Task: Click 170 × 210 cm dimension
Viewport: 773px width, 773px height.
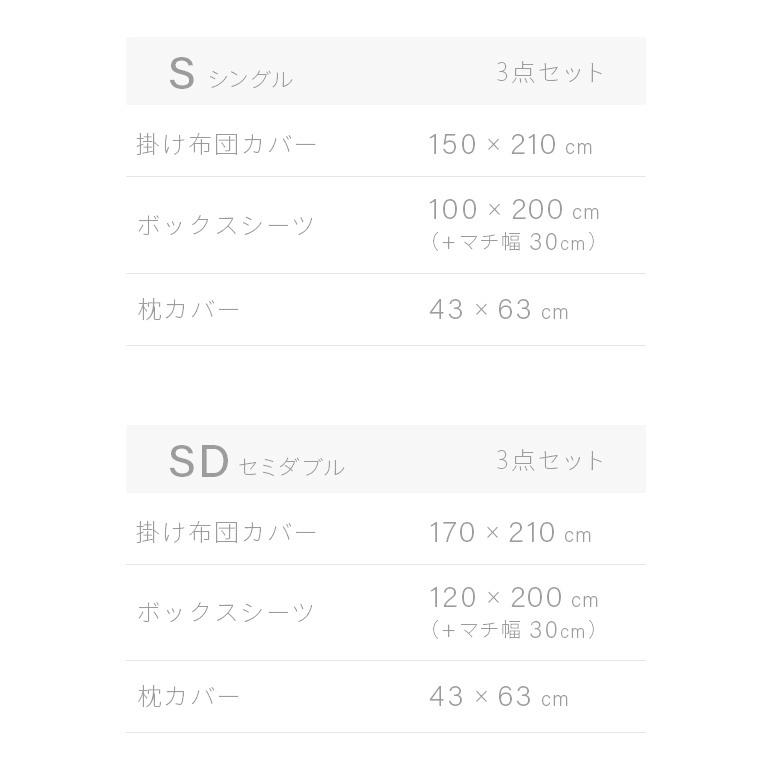Action: coord(510,533)
